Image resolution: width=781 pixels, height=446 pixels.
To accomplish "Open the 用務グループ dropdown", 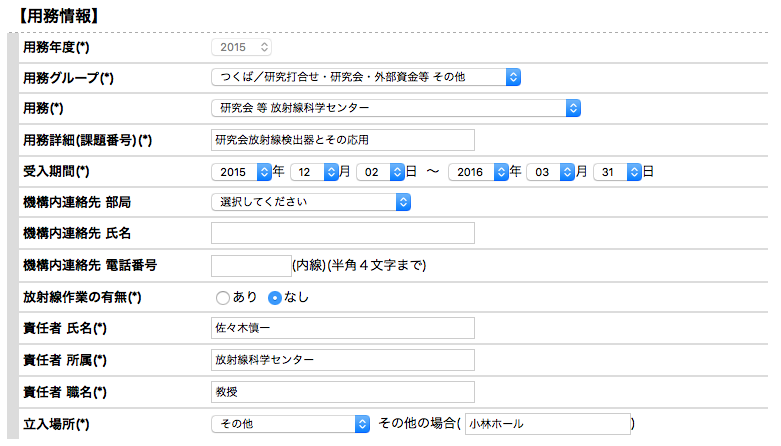I will point(366,77).
